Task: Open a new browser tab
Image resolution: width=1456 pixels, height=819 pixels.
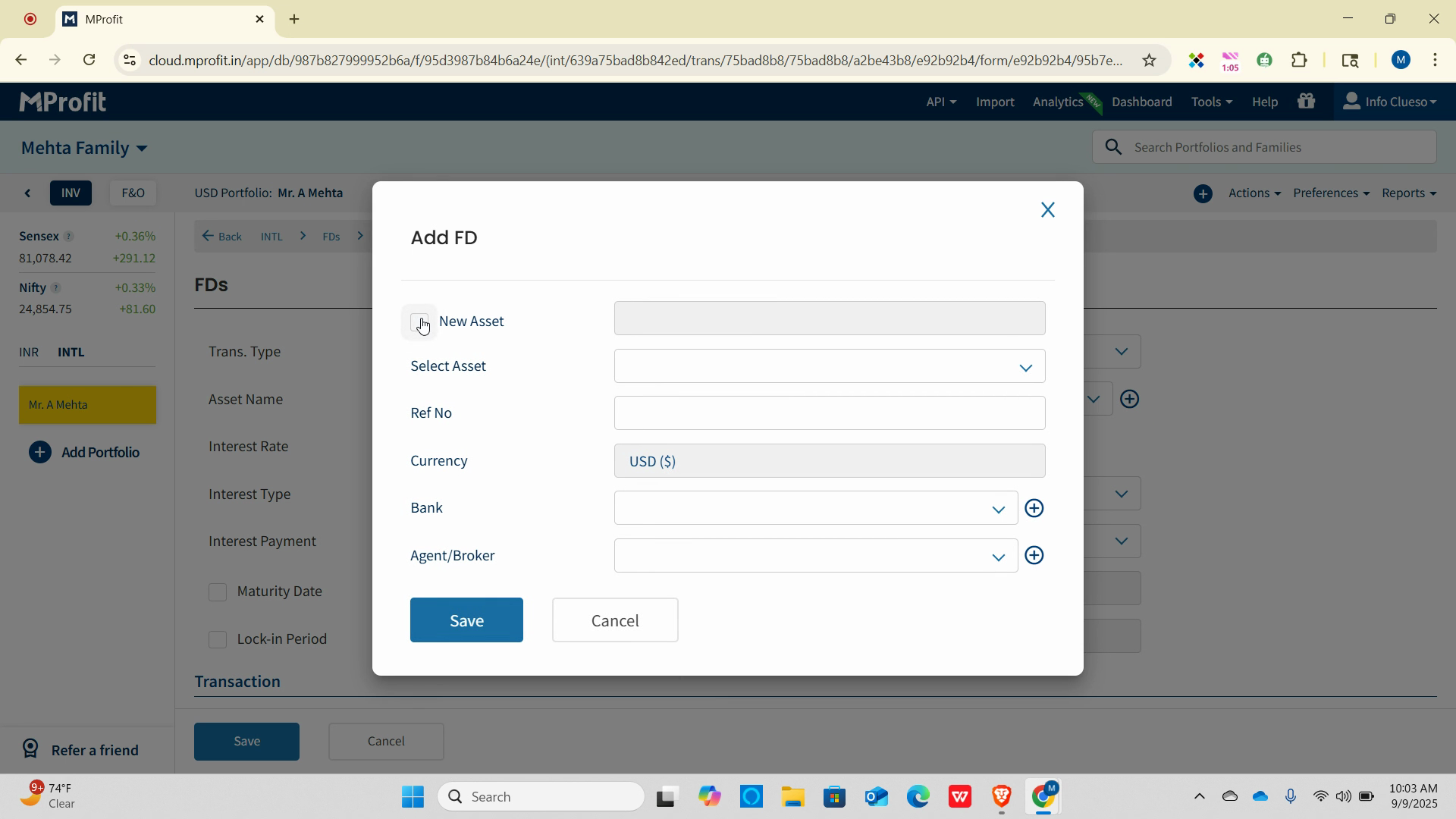Action: click(x=294, y=19)
